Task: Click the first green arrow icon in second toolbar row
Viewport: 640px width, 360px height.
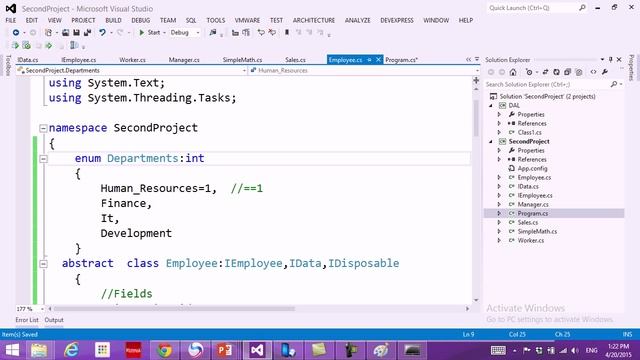Action: click(16, 45)
